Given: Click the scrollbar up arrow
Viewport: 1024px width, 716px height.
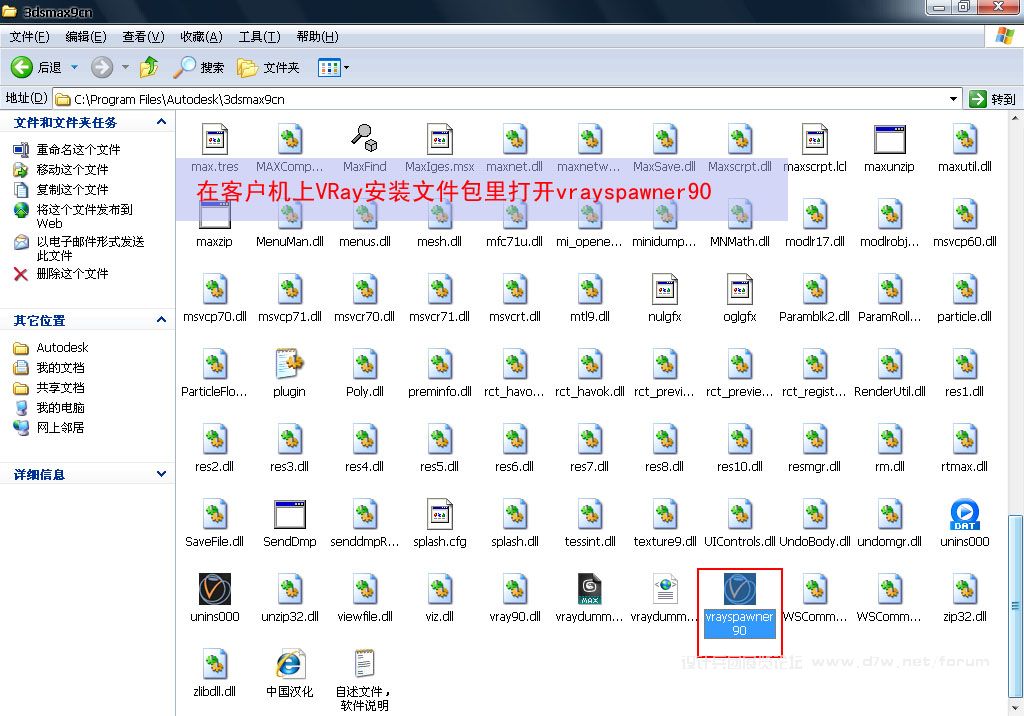Looking at the screenshot, I should tap(1015, 119).
